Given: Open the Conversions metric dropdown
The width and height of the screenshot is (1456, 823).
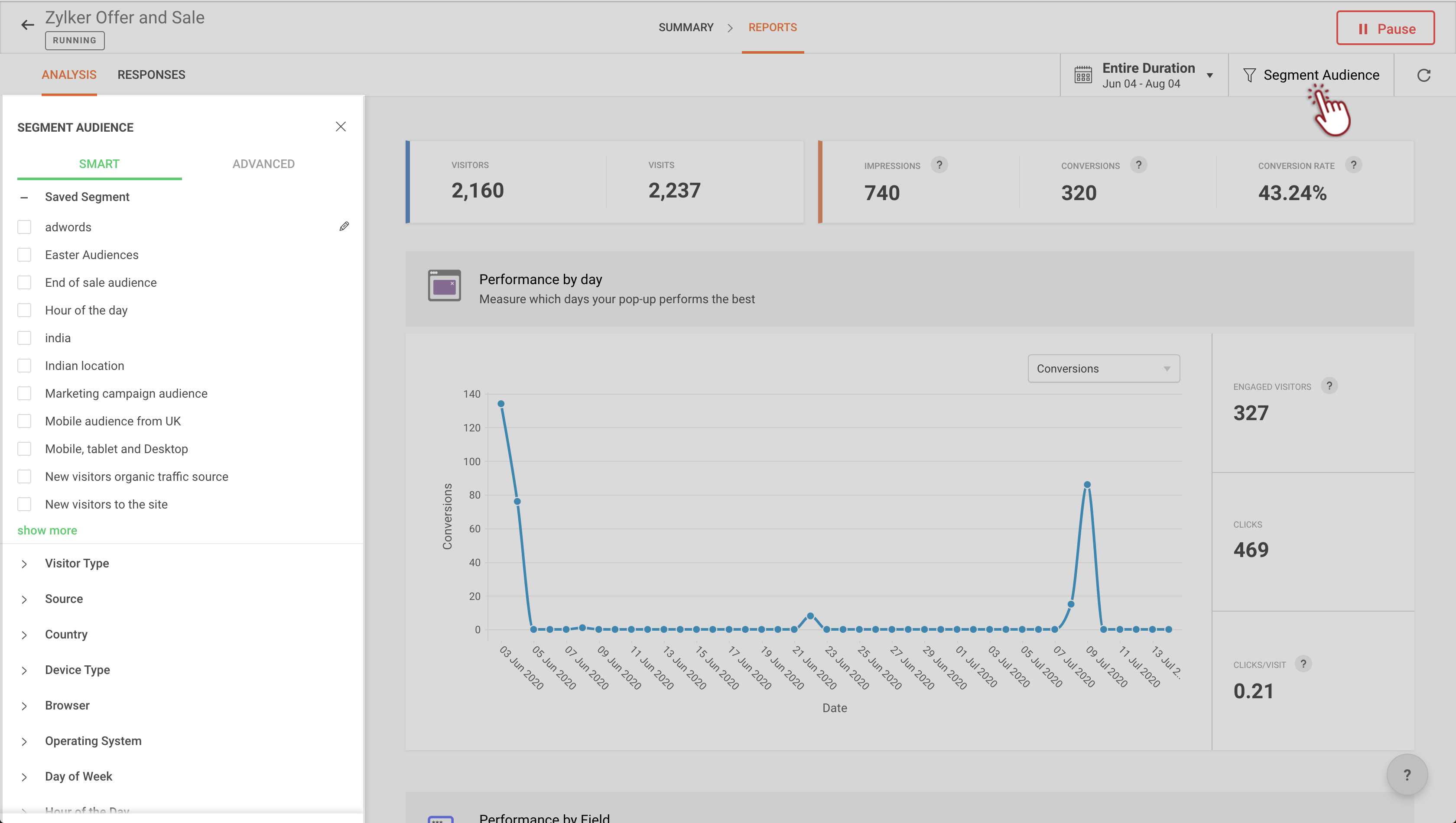Looking at the screenshot, I should pos(1103,369).
